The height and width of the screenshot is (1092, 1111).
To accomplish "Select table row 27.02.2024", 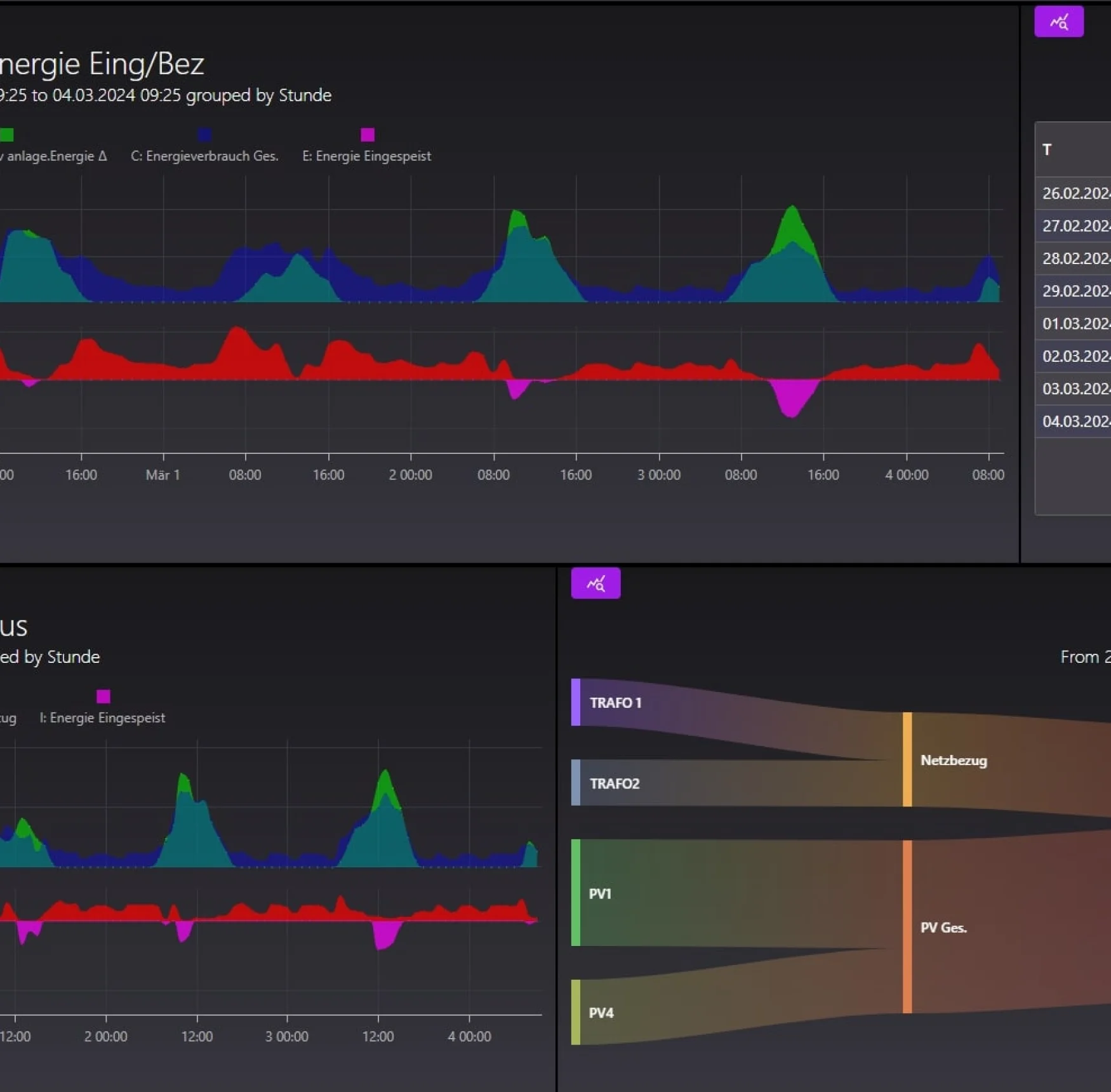I will pos(1073,226).
